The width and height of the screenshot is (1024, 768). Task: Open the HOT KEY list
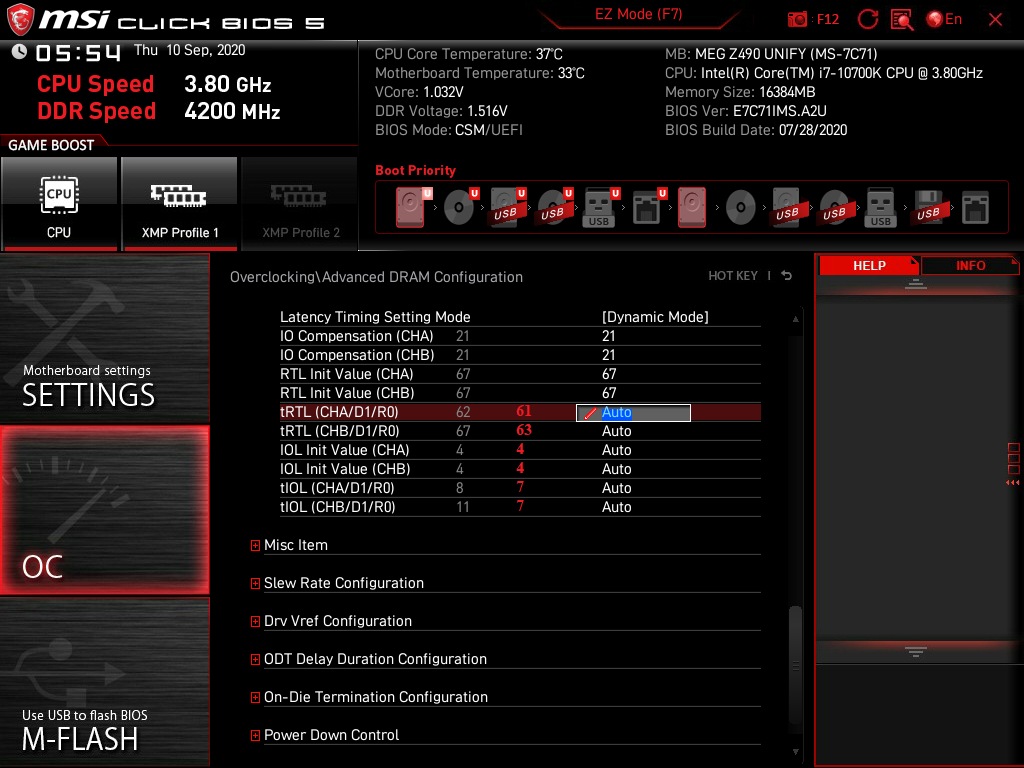tap(733, 276)
